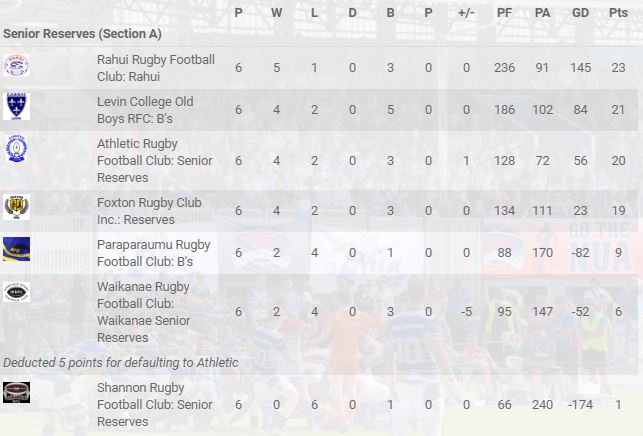Click the Levin College Old Boys crest
This screenshot has height=436, width=643.
16,106
